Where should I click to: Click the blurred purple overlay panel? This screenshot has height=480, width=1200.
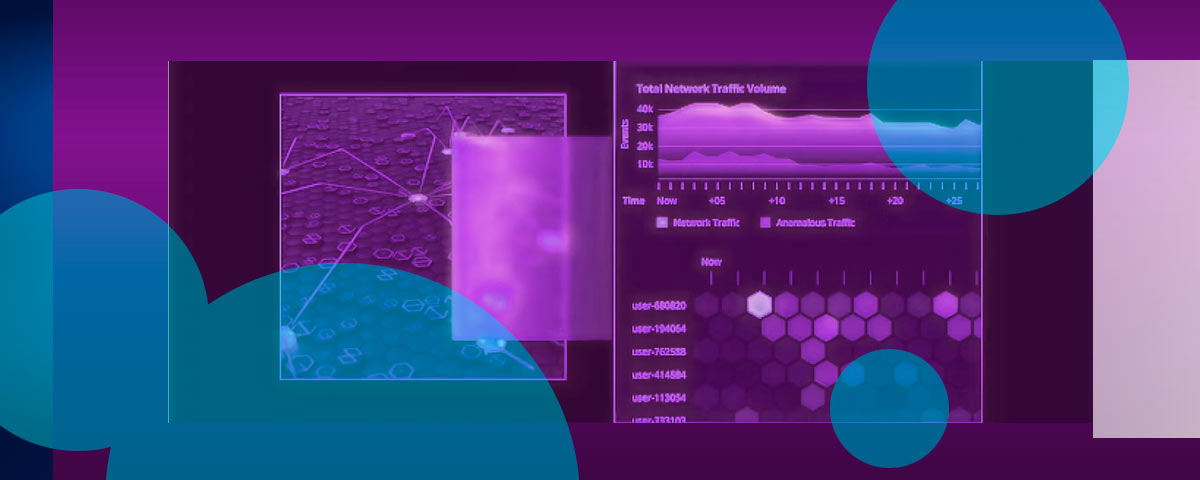[530, 238]
